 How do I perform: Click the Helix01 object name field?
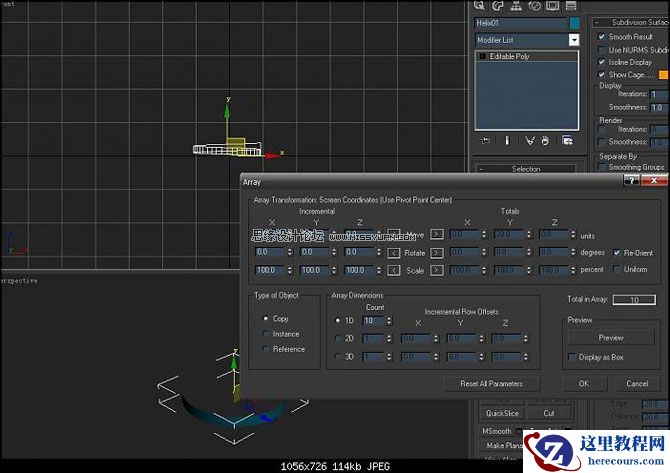point(520,23)
